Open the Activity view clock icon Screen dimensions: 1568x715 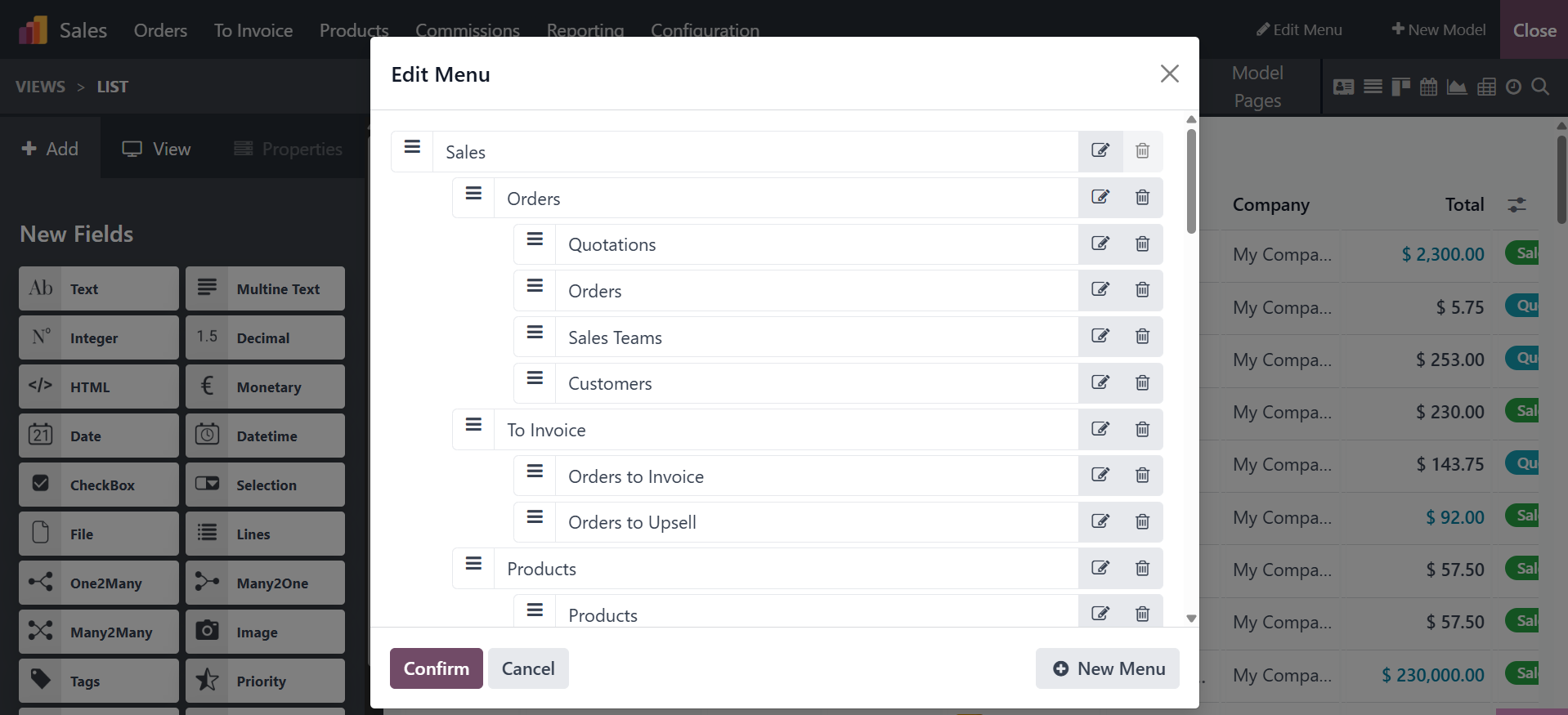click(1513, 87)
